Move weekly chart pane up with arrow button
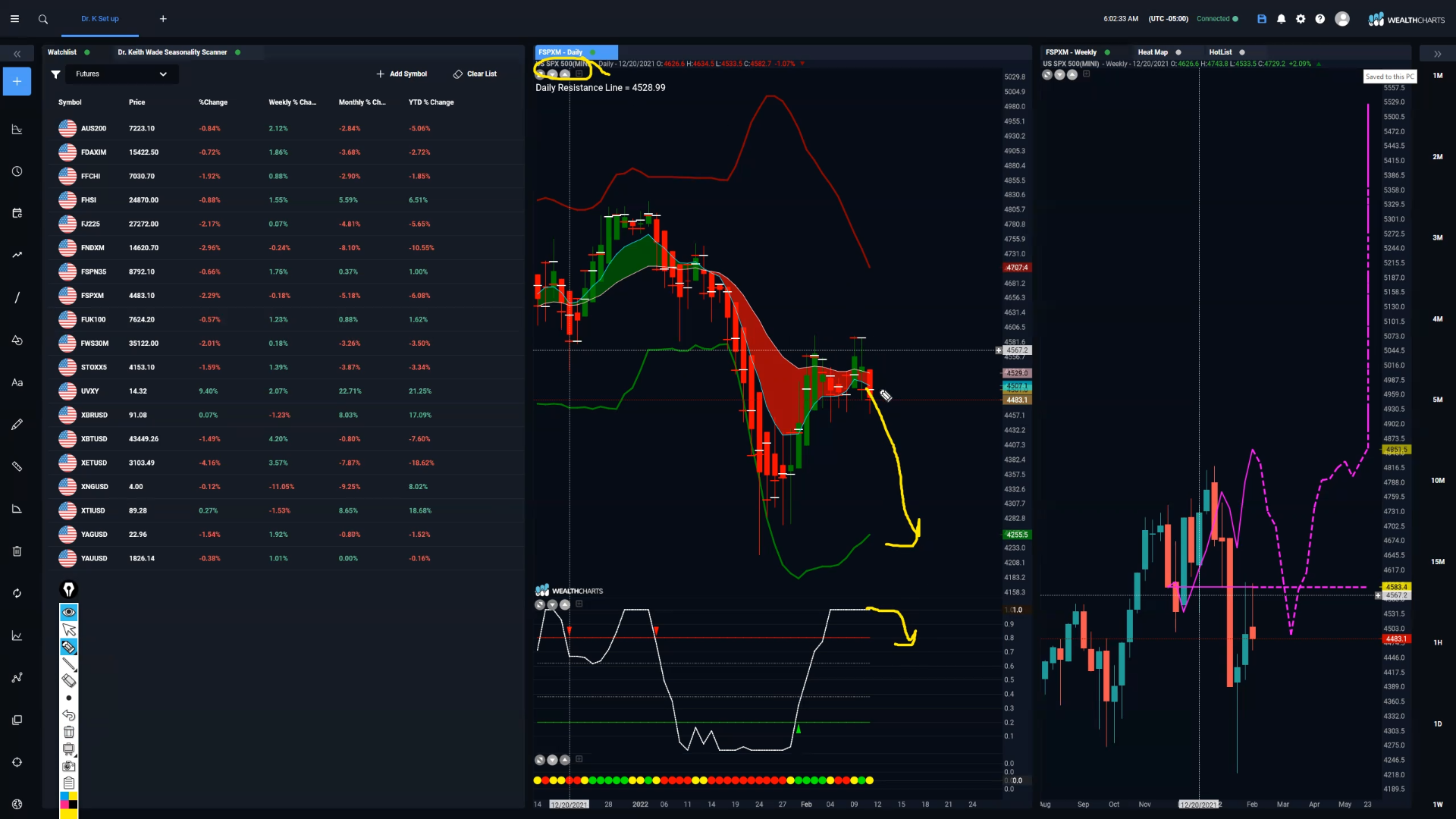1456x819 pixels. pyautogui.click(x=1072, y=74)
